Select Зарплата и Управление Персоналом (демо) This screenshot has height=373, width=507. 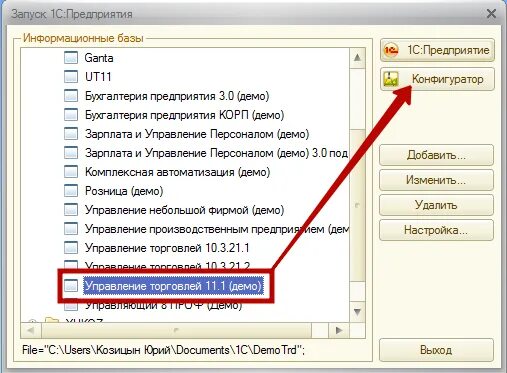pyautogui.click(x=197, y=134)
